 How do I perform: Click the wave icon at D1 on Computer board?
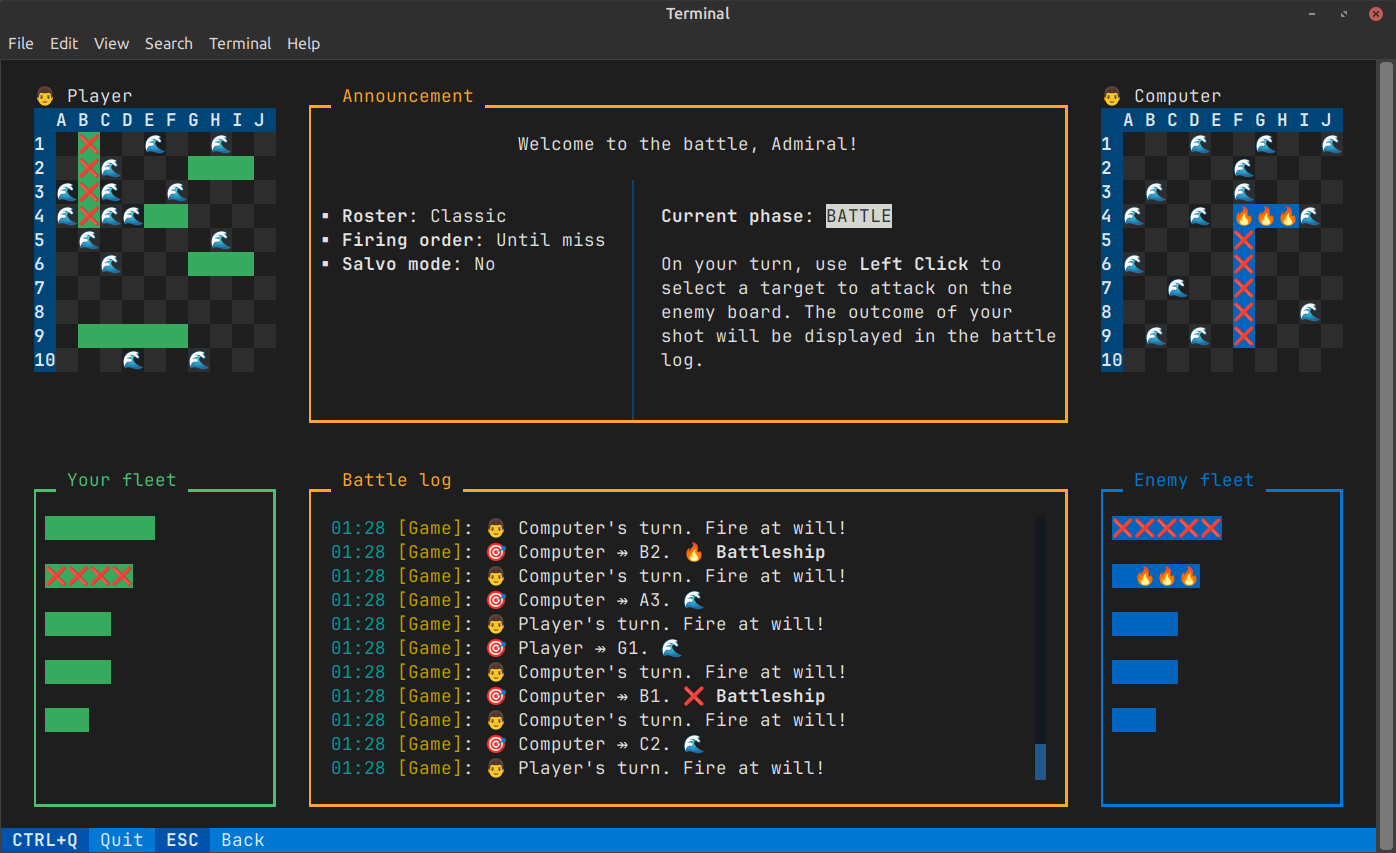(x=1199, y=144)
